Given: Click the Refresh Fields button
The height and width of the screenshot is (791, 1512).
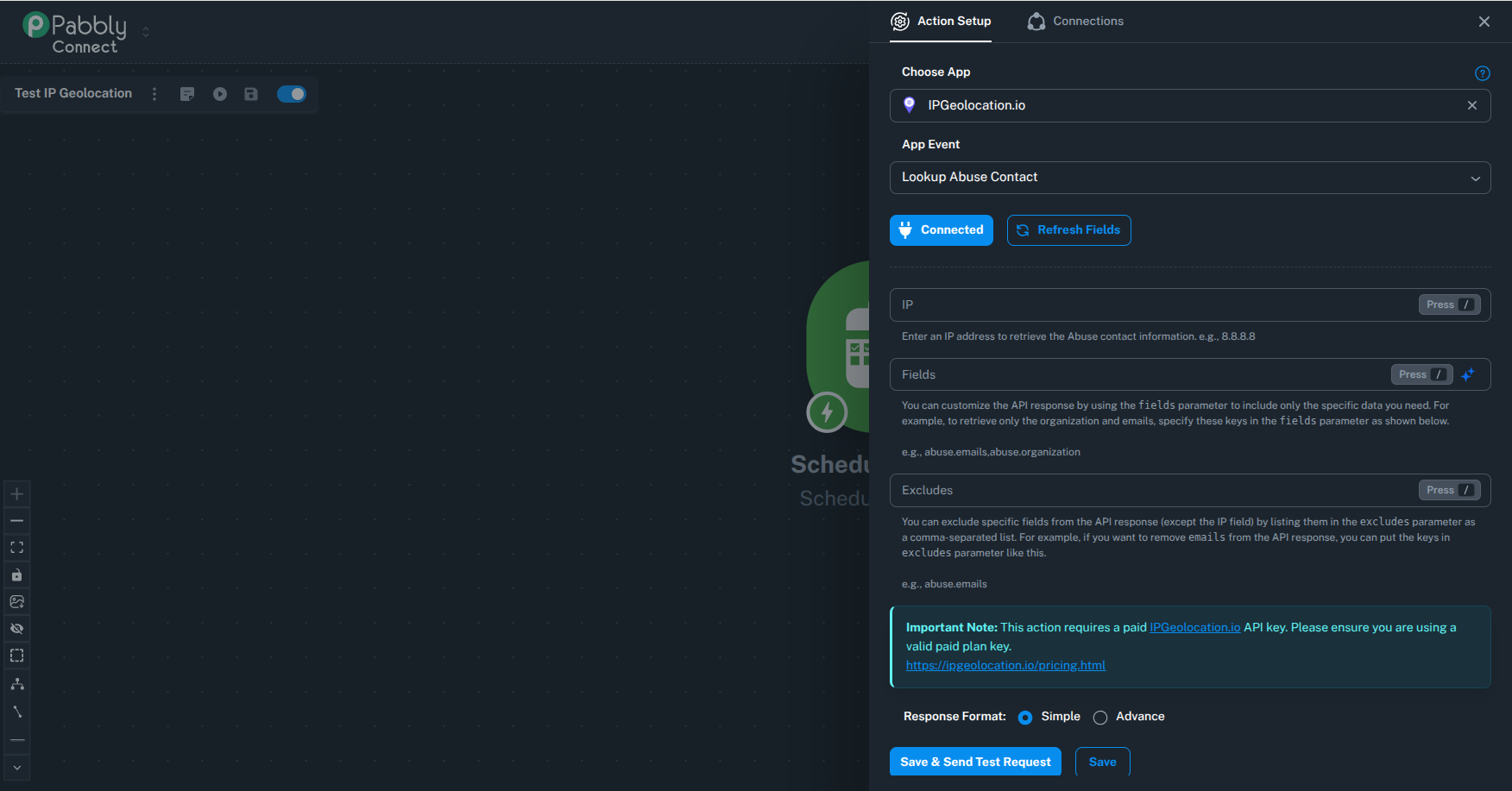Looking at the screenshot, I should [1069, 230].
